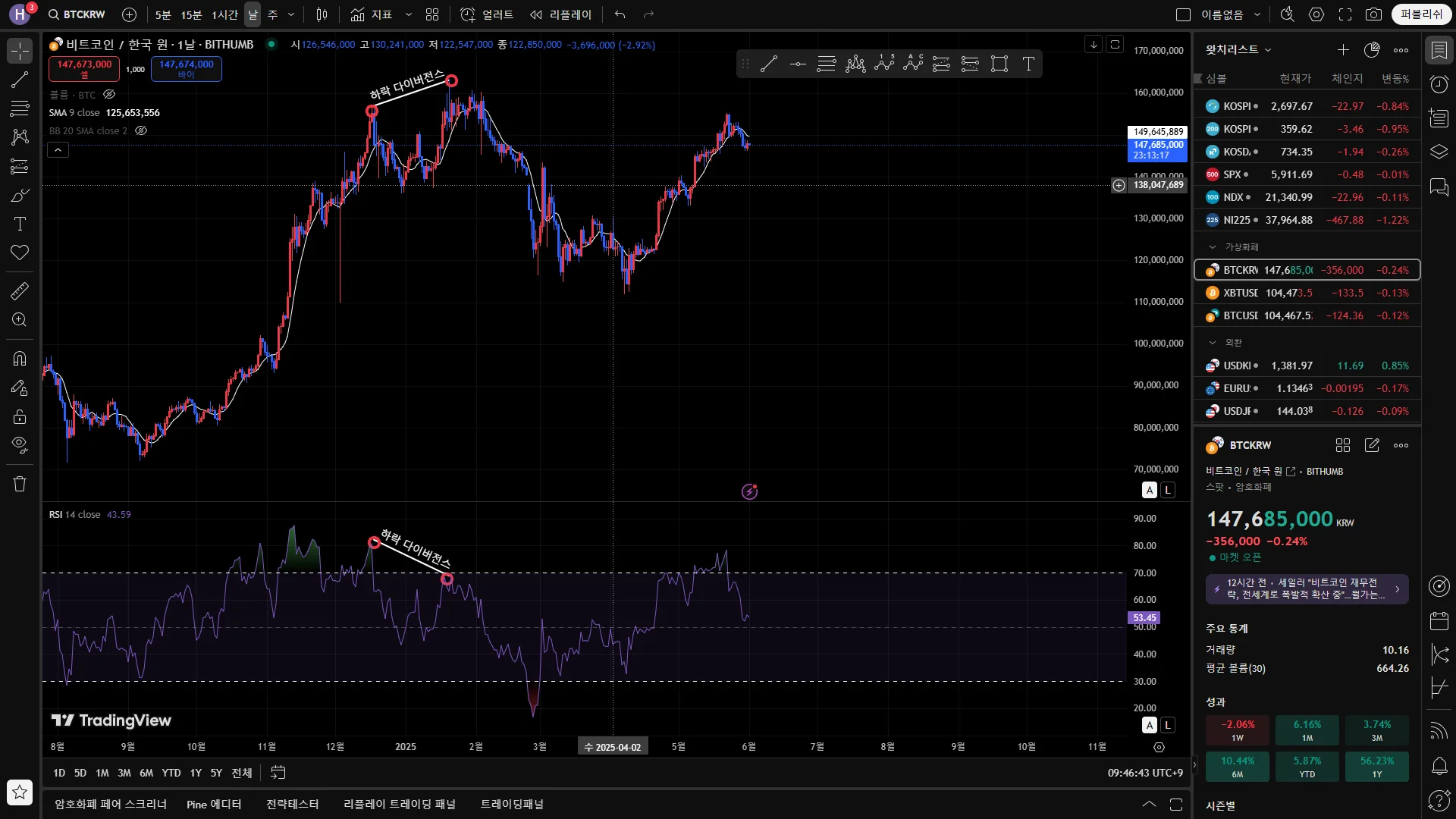The image size is (1456, 819).
Task: Open the measure ruler tool
Action: (20, 291)
